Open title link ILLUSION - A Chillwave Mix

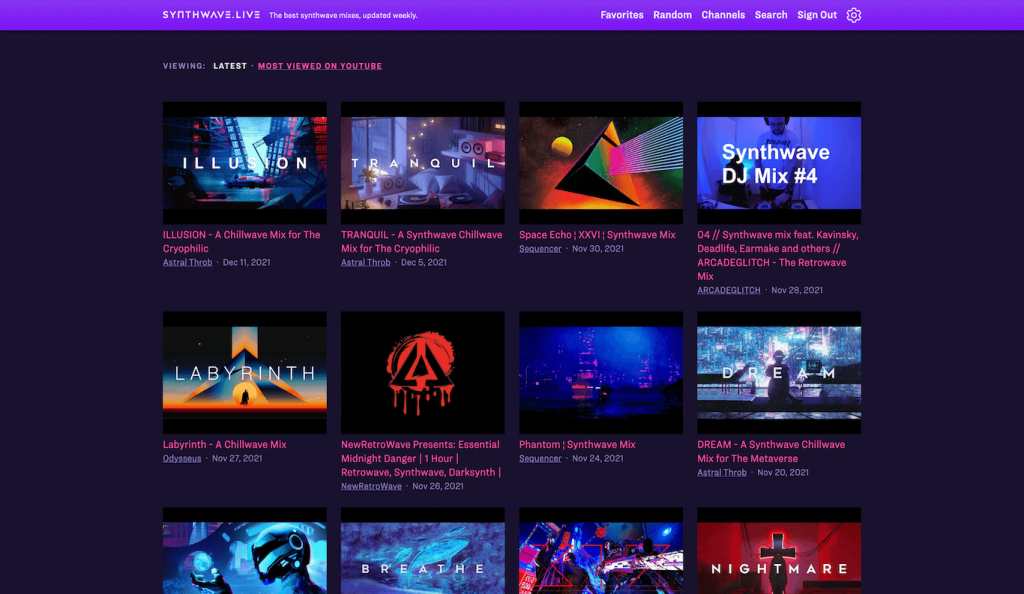[242, 242]
